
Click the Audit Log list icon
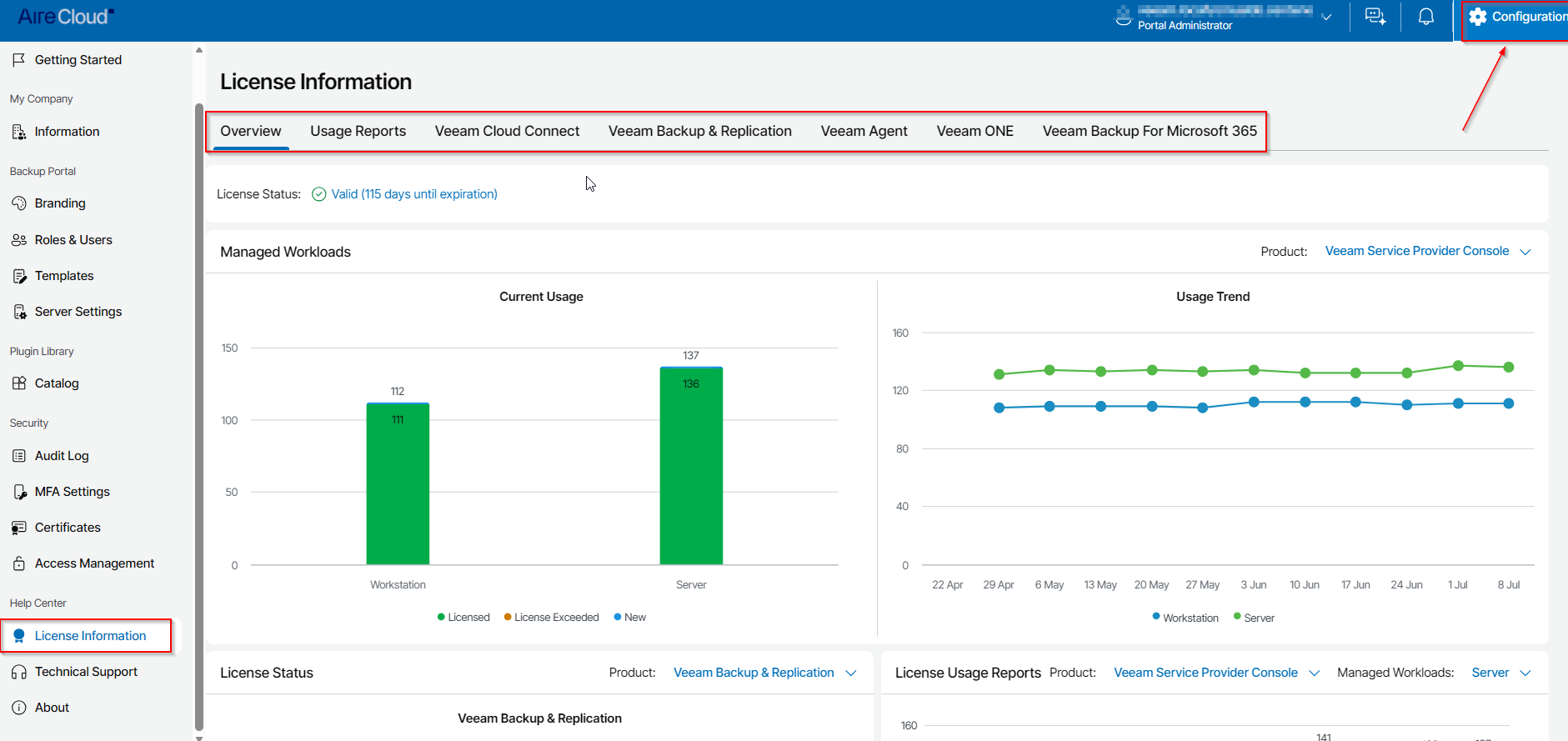tap(19, 456)
